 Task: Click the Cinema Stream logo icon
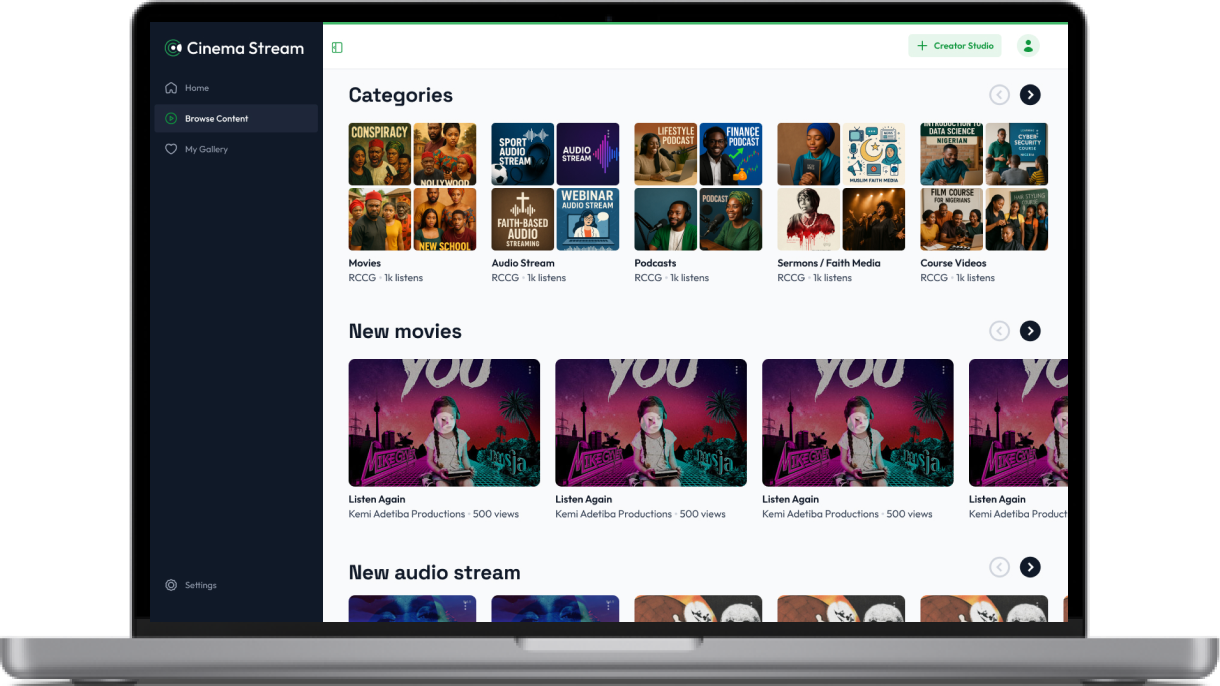[173, 48]
